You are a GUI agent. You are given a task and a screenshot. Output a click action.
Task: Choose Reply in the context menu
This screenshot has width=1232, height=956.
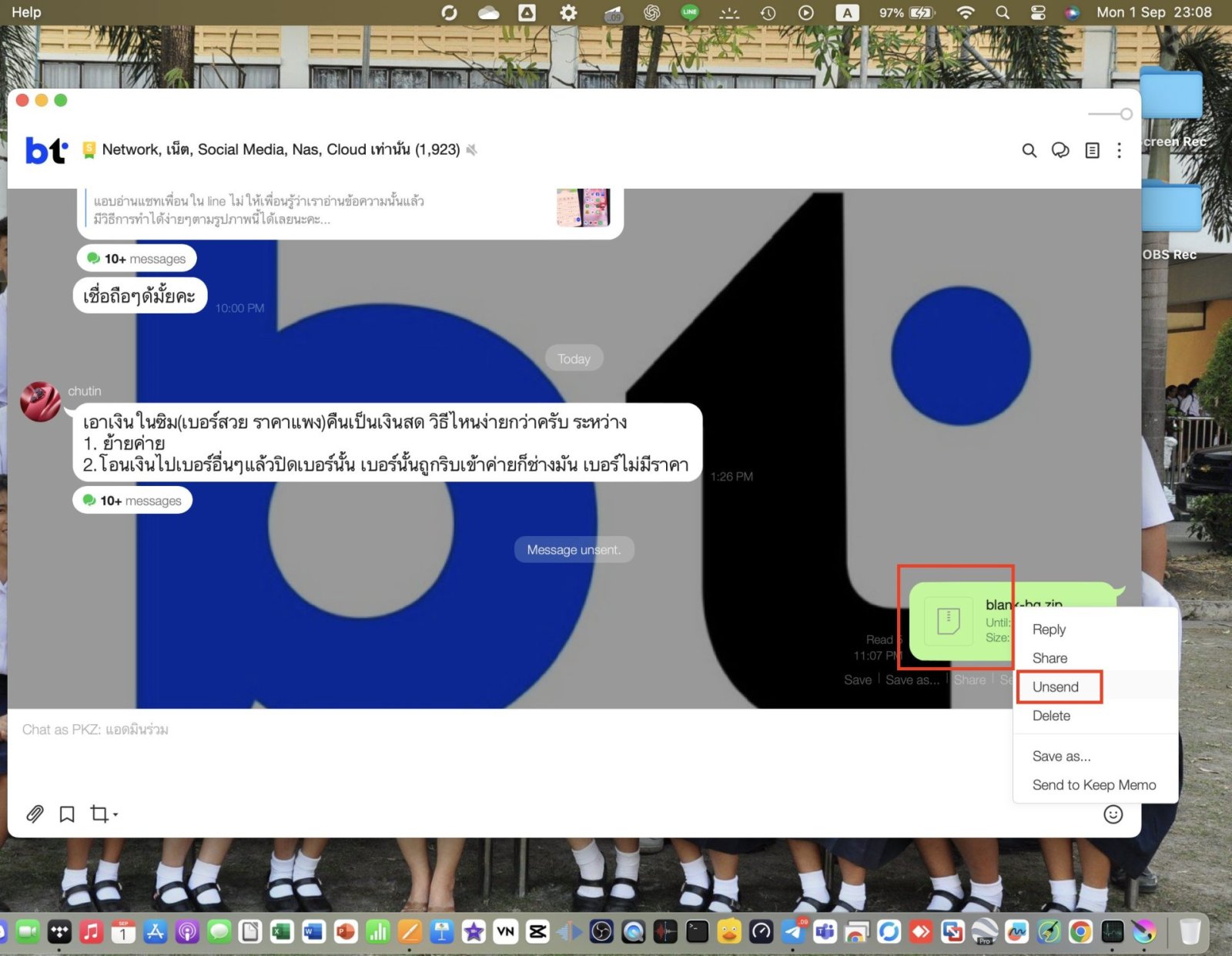[1049, 629]
